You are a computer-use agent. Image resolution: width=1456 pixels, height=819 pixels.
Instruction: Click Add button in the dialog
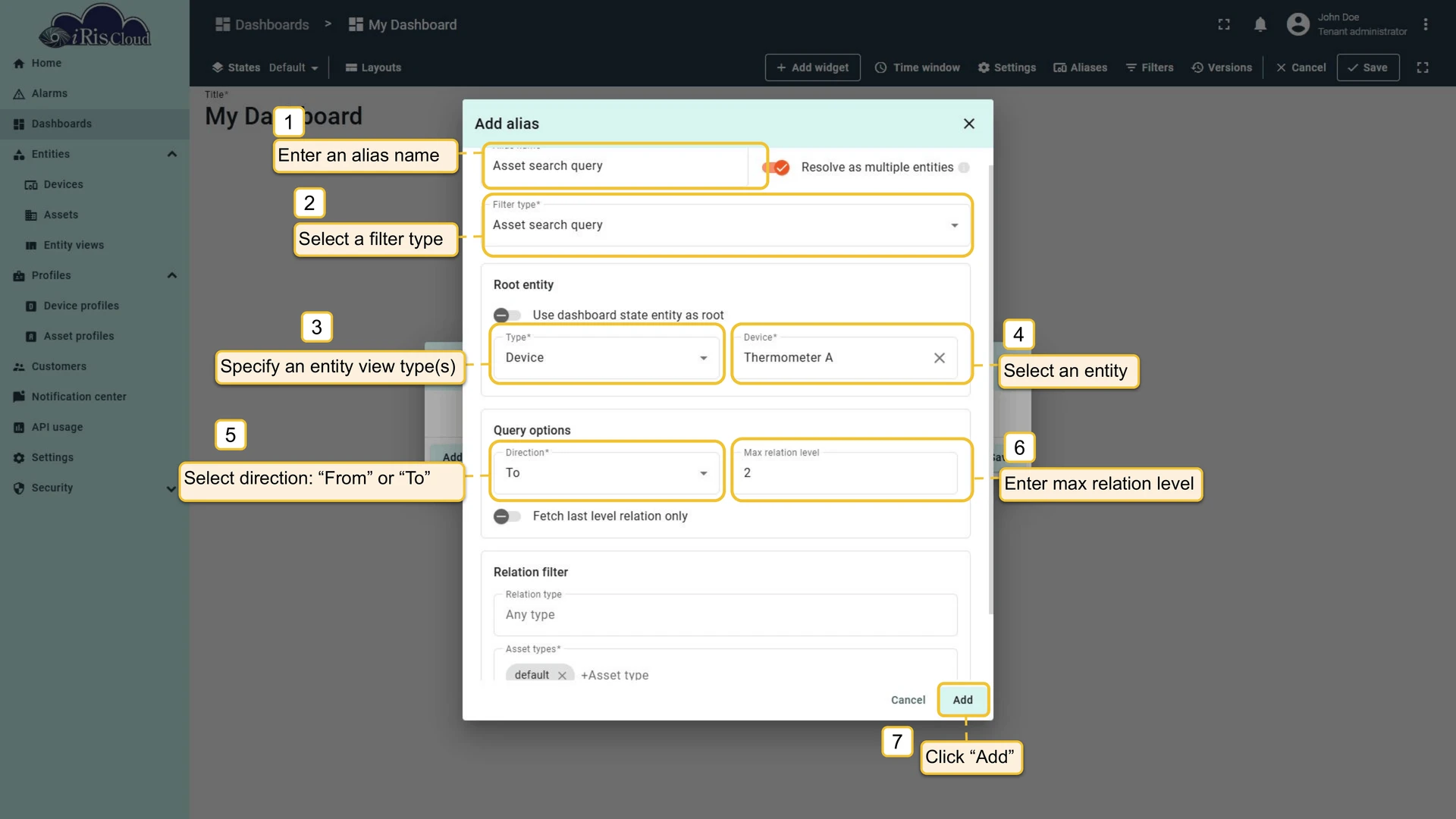963,700
